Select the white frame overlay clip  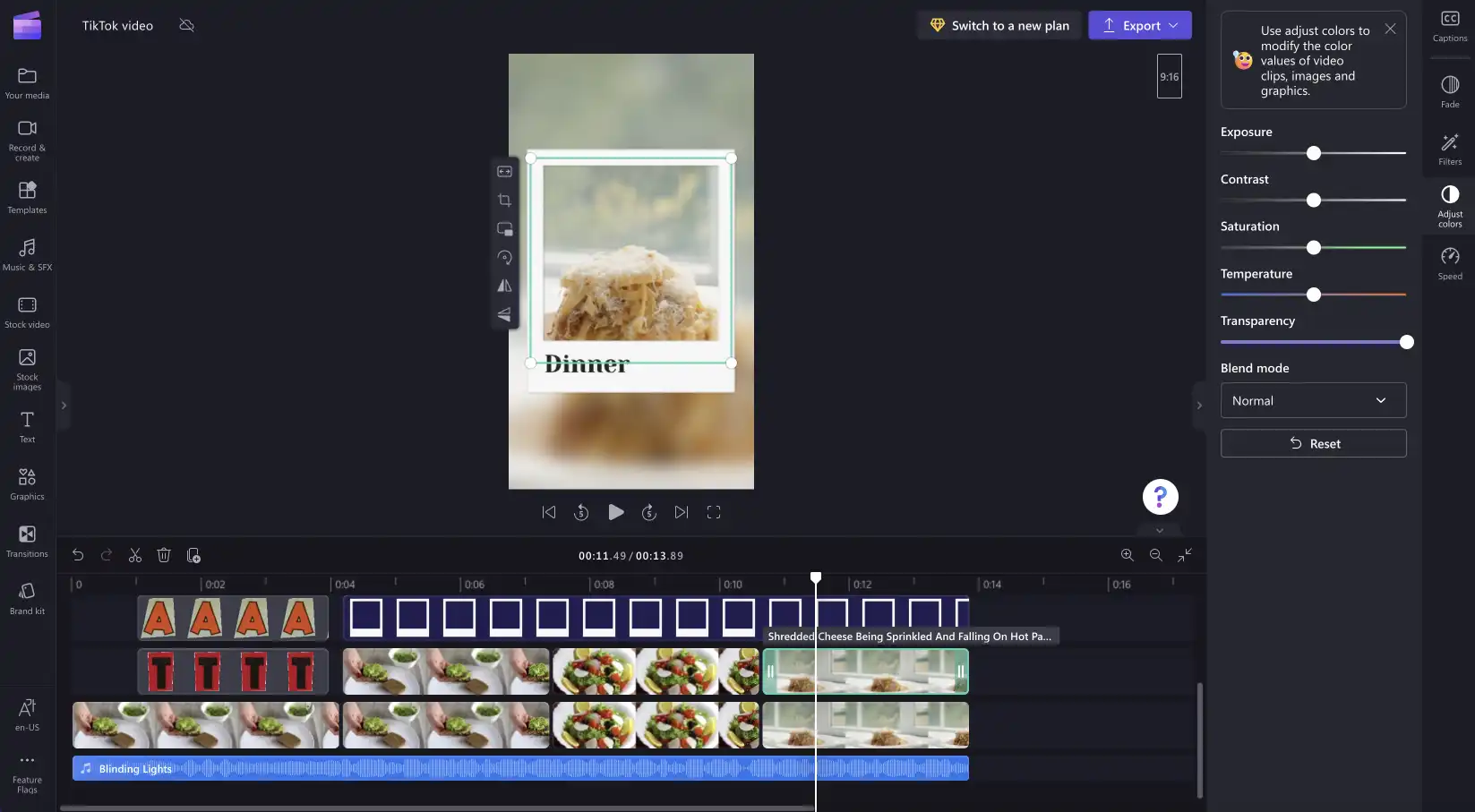(656, 618)
